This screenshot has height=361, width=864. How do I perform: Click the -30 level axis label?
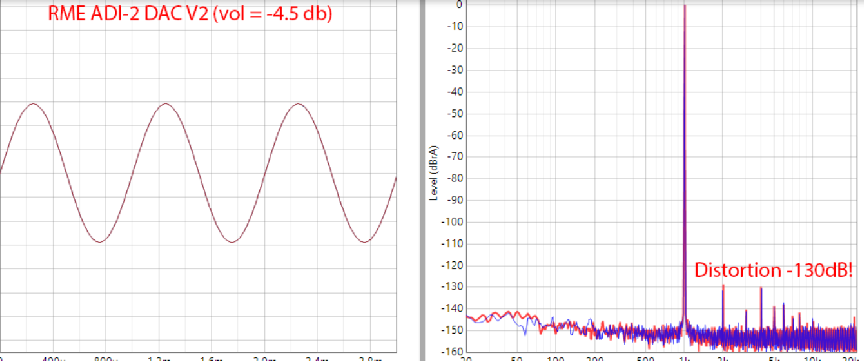click(x=455, y=70)
